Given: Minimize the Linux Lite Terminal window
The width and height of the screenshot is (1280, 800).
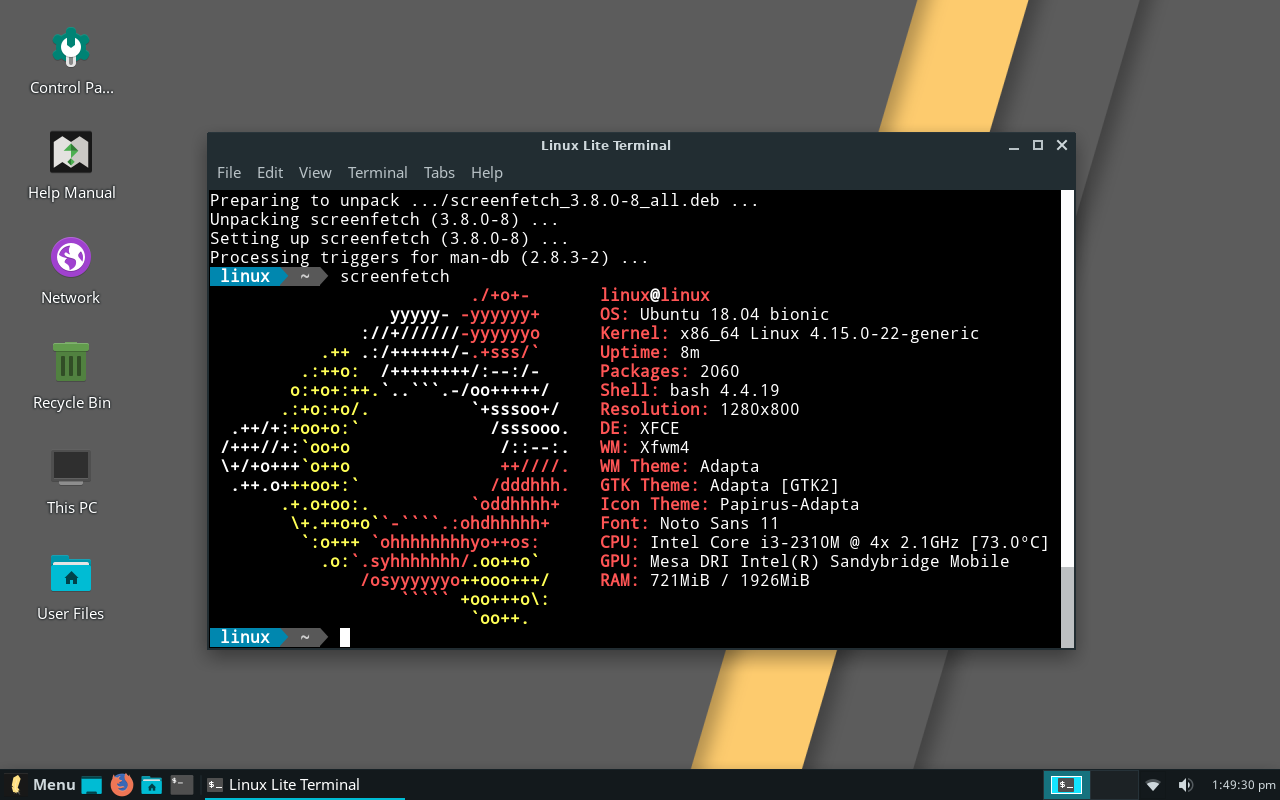Looking at the screenshot, I should 1014,146.
